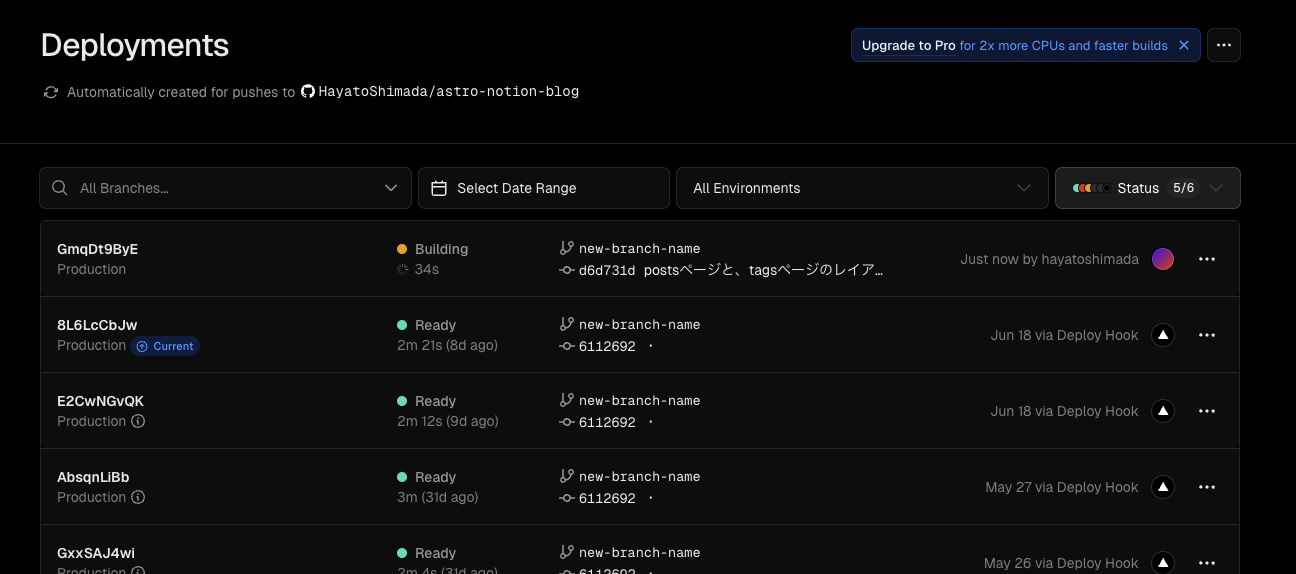Focus the All Branches search field
The width and height of the screenshot is (1296, 574).
click(x=225, y=188)
